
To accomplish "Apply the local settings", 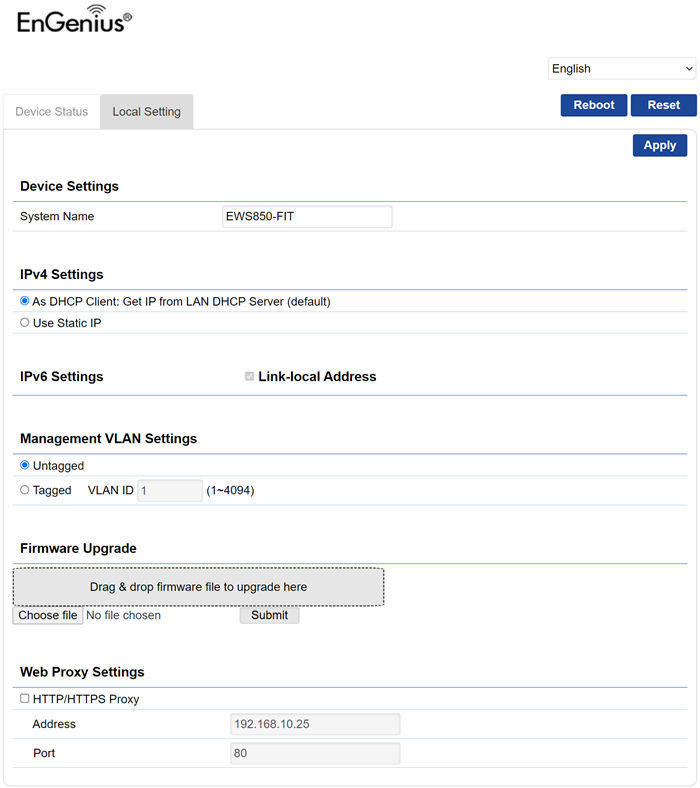I will [659, 145].
